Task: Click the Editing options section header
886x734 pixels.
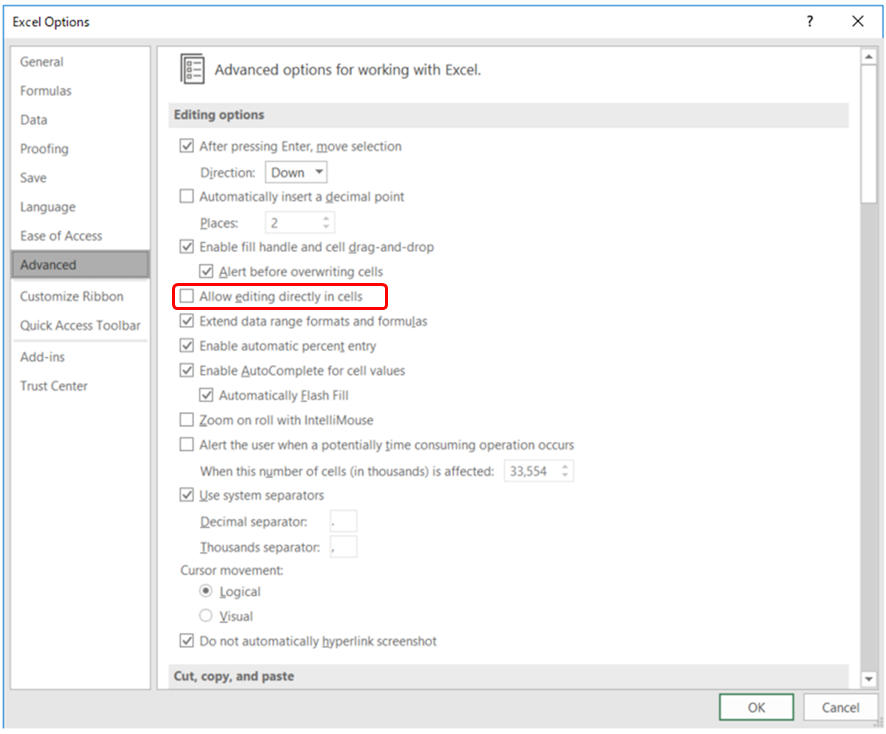Action: pos(509,115)
